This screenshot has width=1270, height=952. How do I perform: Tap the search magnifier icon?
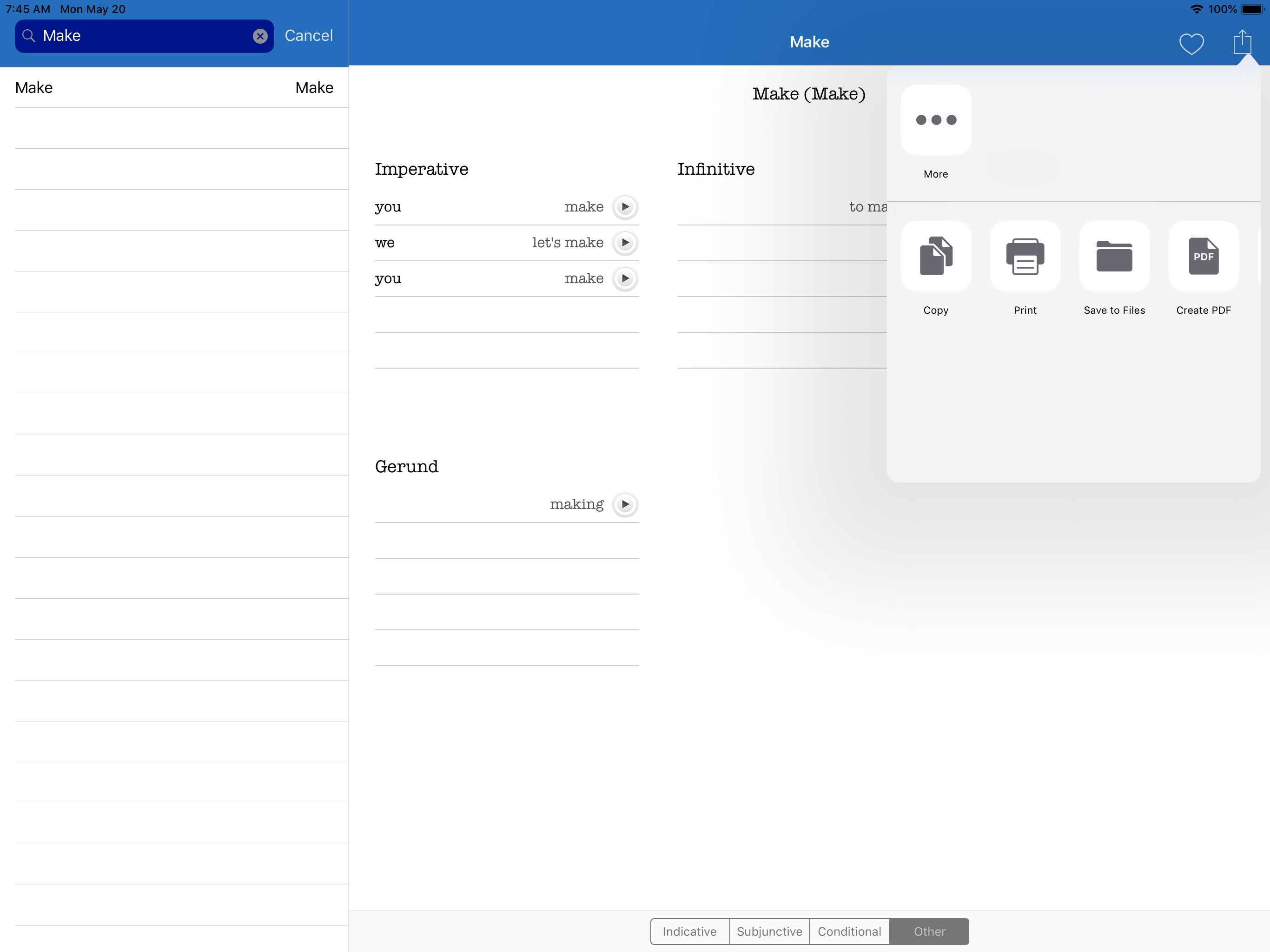click(28, 36)
